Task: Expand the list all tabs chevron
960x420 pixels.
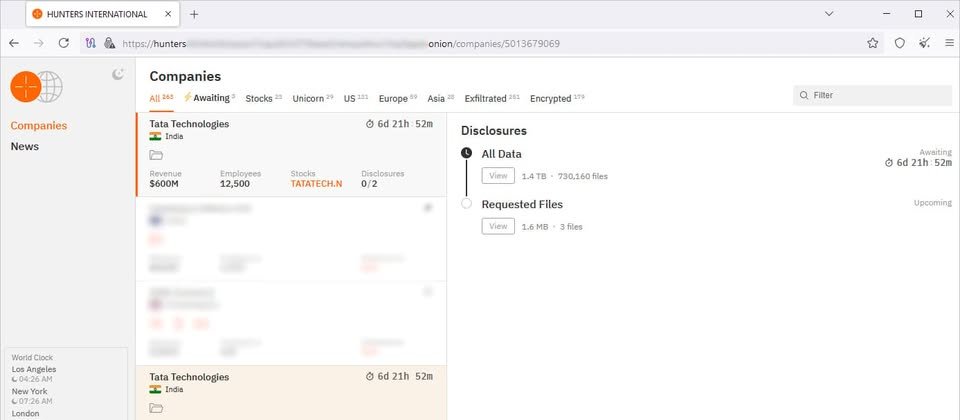Action: coord(829,14)
